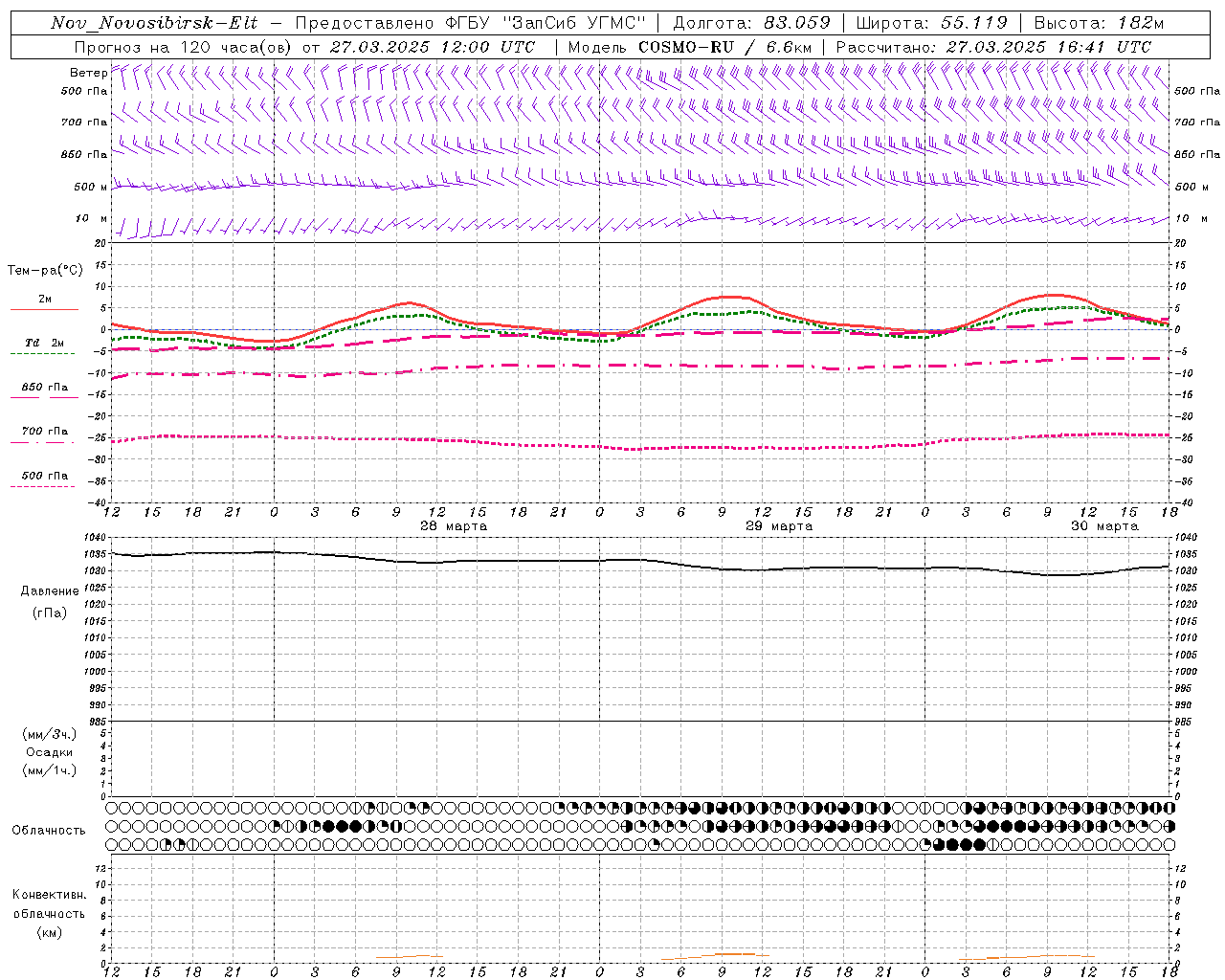Click the Ветер wind panel label
Viewport: 1225px width, 980px height.
coord(88,73)
